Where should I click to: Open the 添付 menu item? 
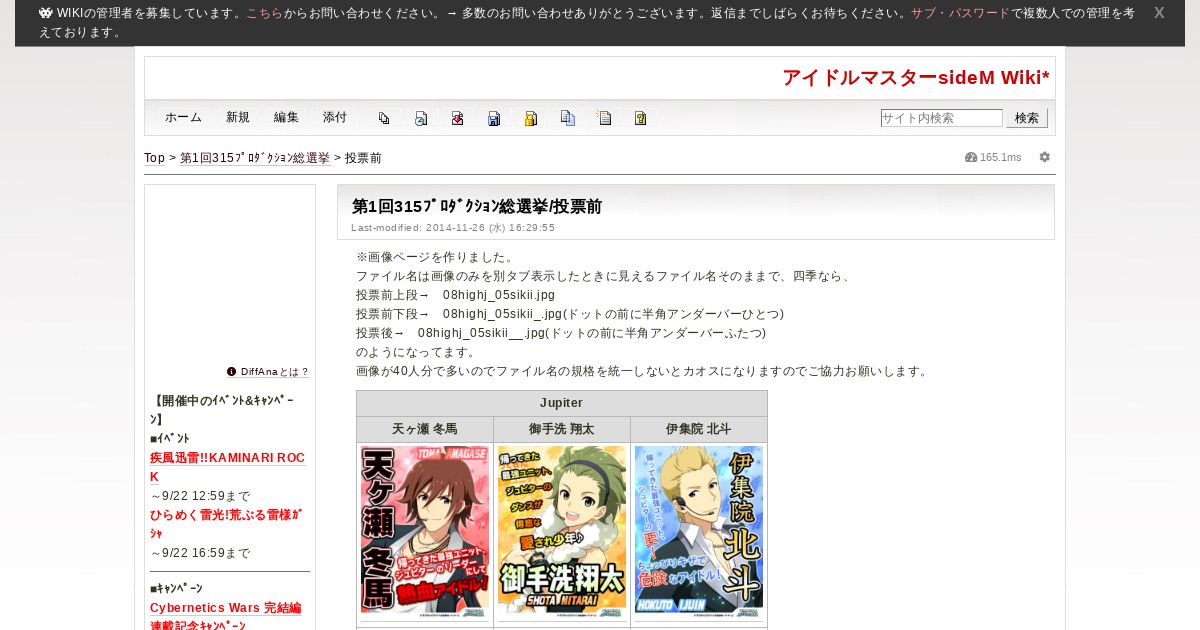coord(335,117)
